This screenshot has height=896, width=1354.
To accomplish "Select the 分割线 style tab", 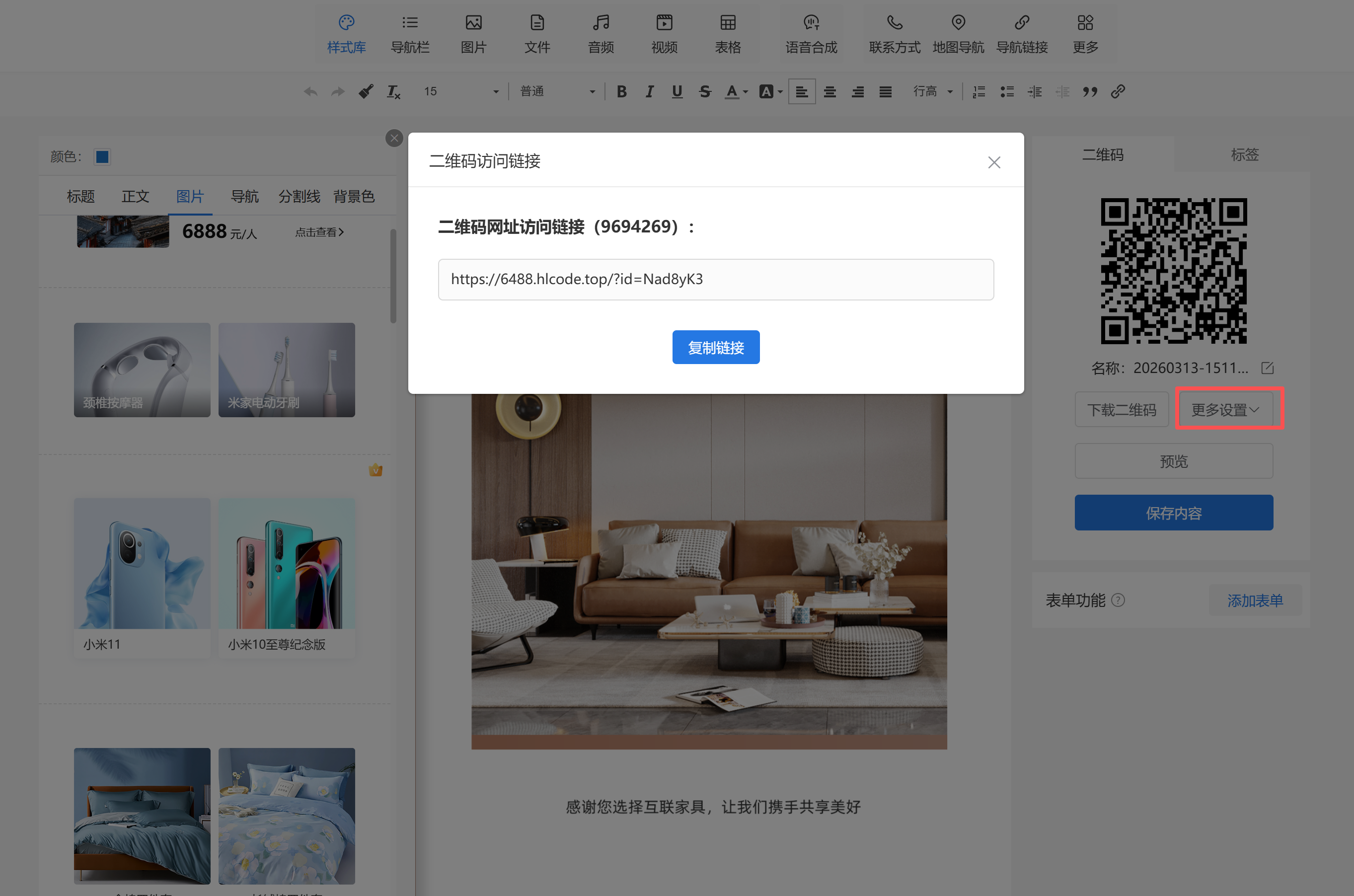I will [299, 197].
